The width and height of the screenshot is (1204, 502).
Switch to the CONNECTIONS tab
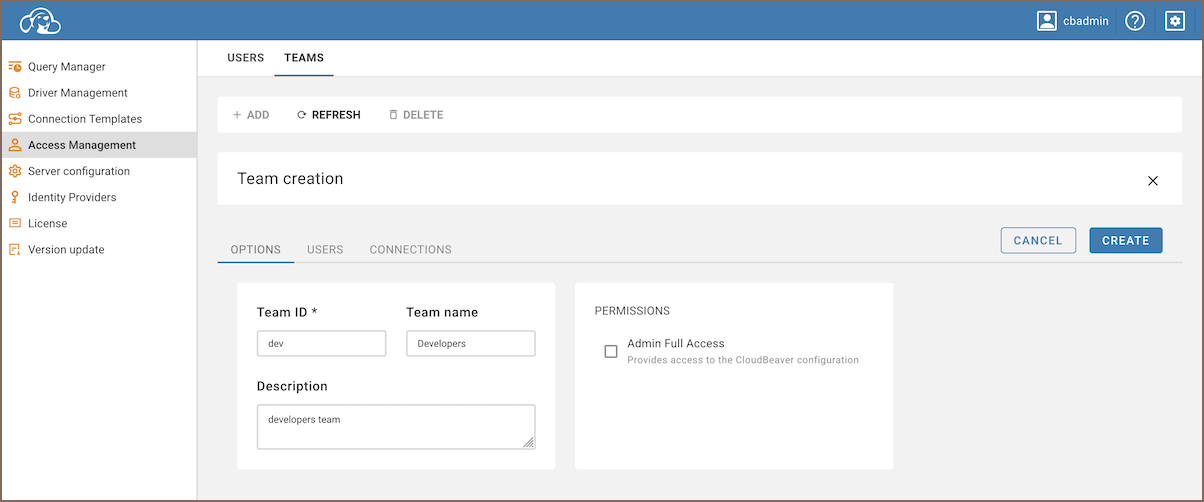(411, 249)
